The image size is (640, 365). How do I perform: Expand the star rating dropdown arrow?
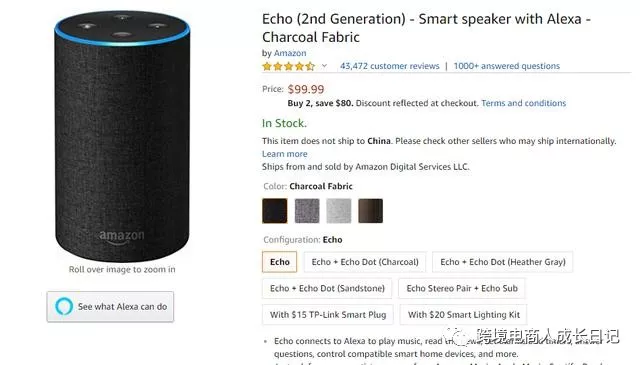tap(324, 66)
